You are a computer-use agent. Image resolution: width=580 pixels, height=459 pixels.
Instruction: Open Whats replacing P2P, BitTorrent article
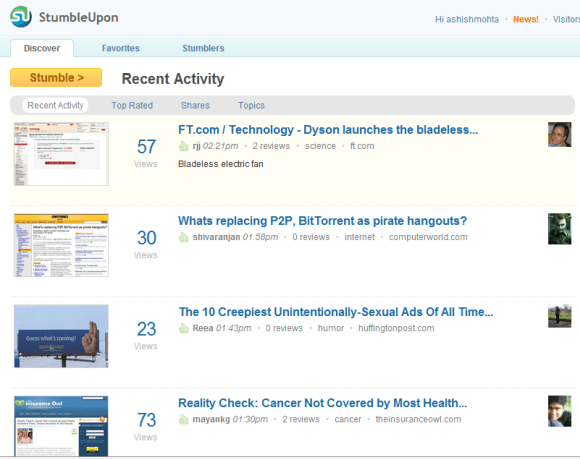tap(323, 221)
